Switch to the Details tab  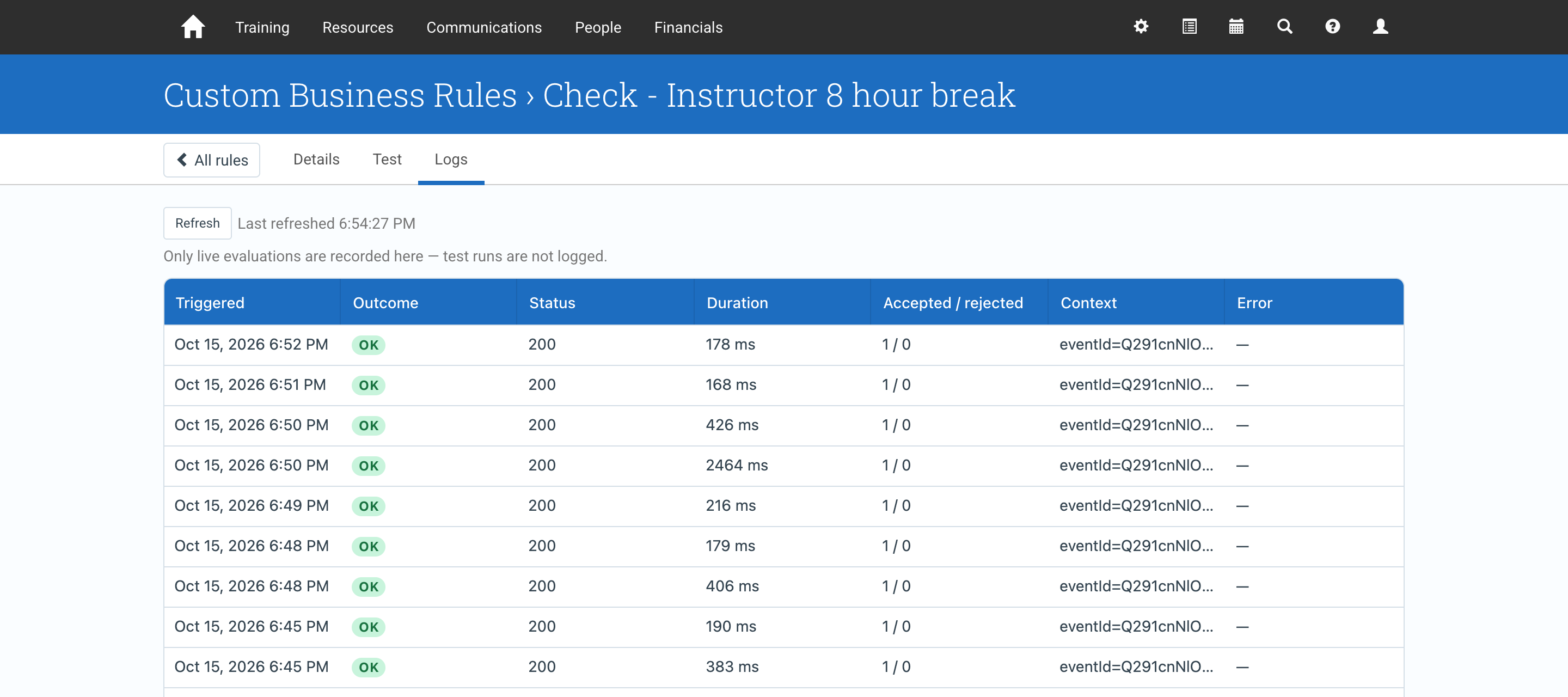pyautogui.click(x=316, y=159)
